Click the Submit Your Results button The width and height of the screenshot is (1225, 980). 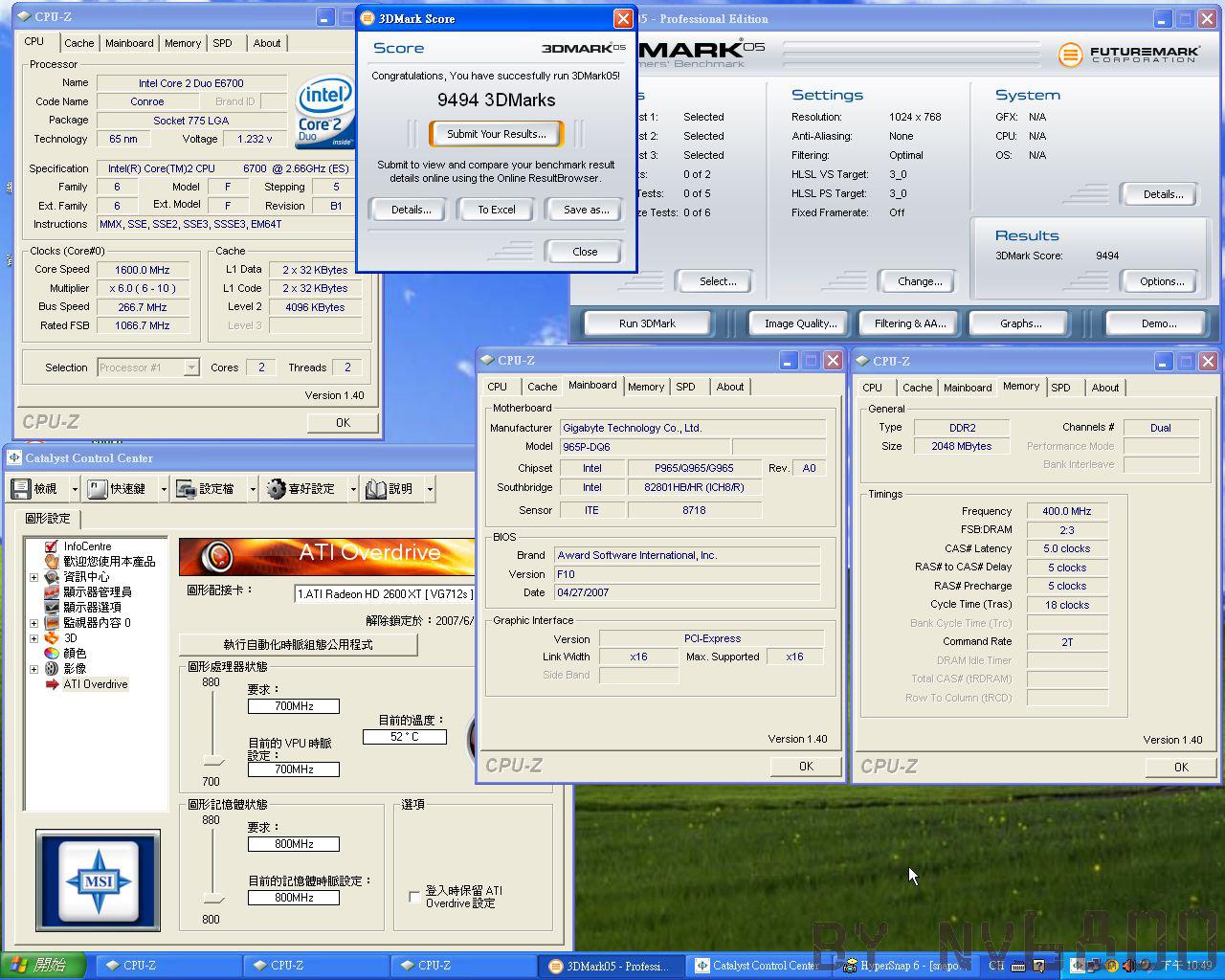497,134
